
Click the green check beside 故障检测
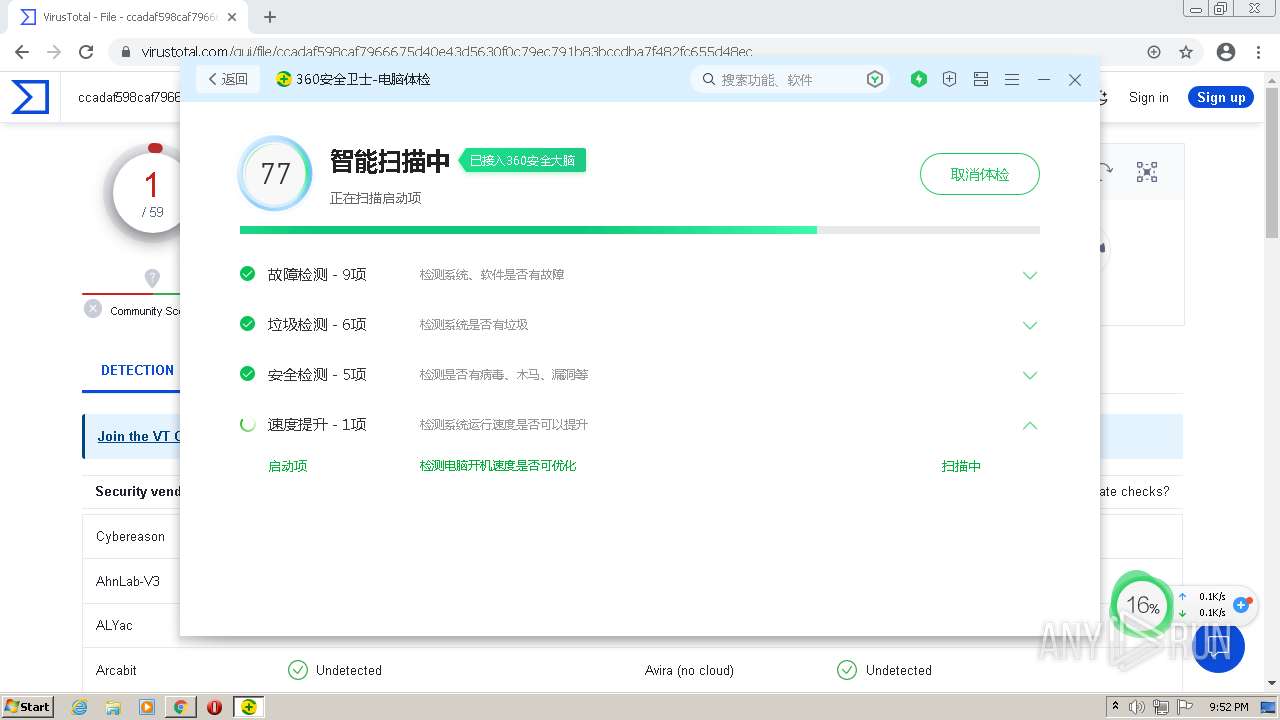[x=248, y=273]
